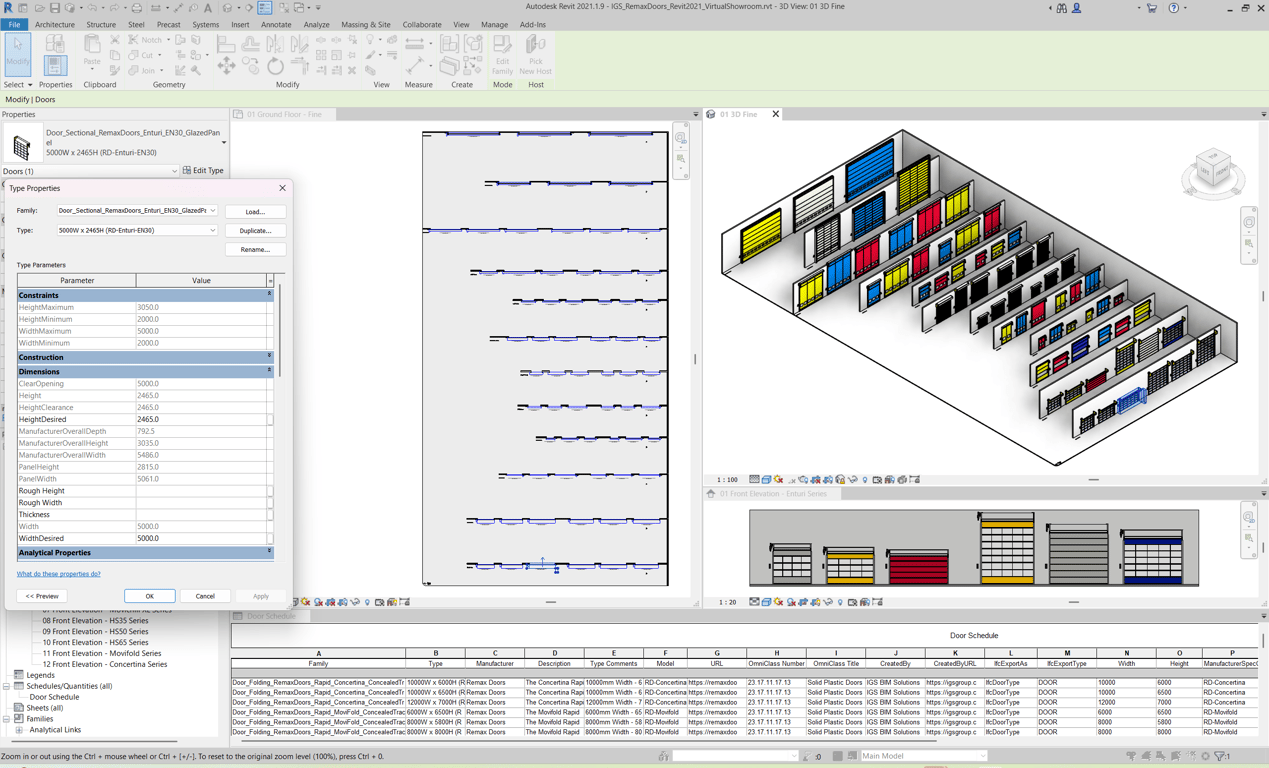Image resolution: width=1269 pixels, height=768 pixels.
Task: Collapse the Constraints parameter group
Action: pos(269,295)
